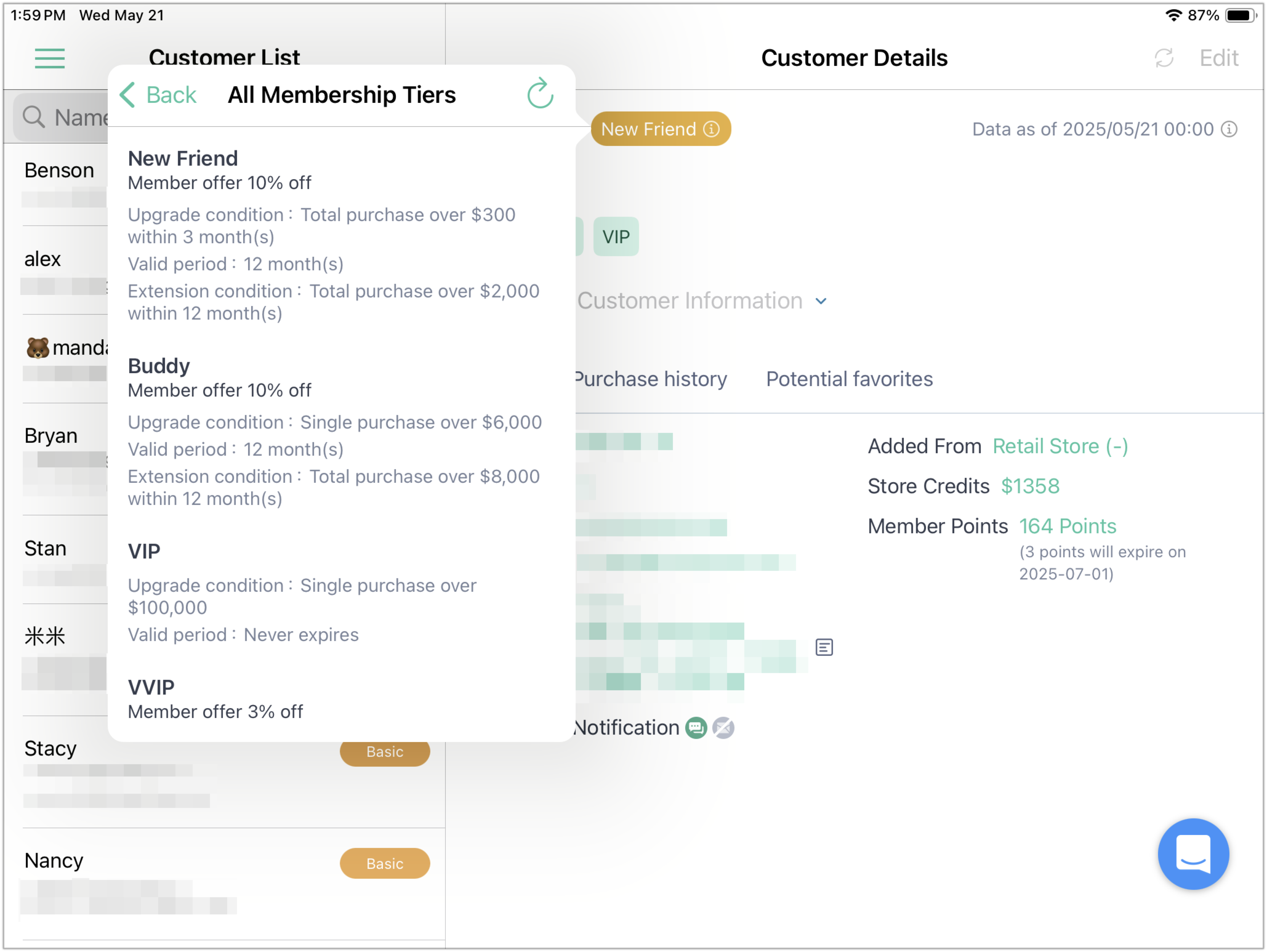The height and width of the screenshot is (952, 1267).
Task: Go back from All Membership Tiers
Action: pyautogui.click(x=158, y=95)
